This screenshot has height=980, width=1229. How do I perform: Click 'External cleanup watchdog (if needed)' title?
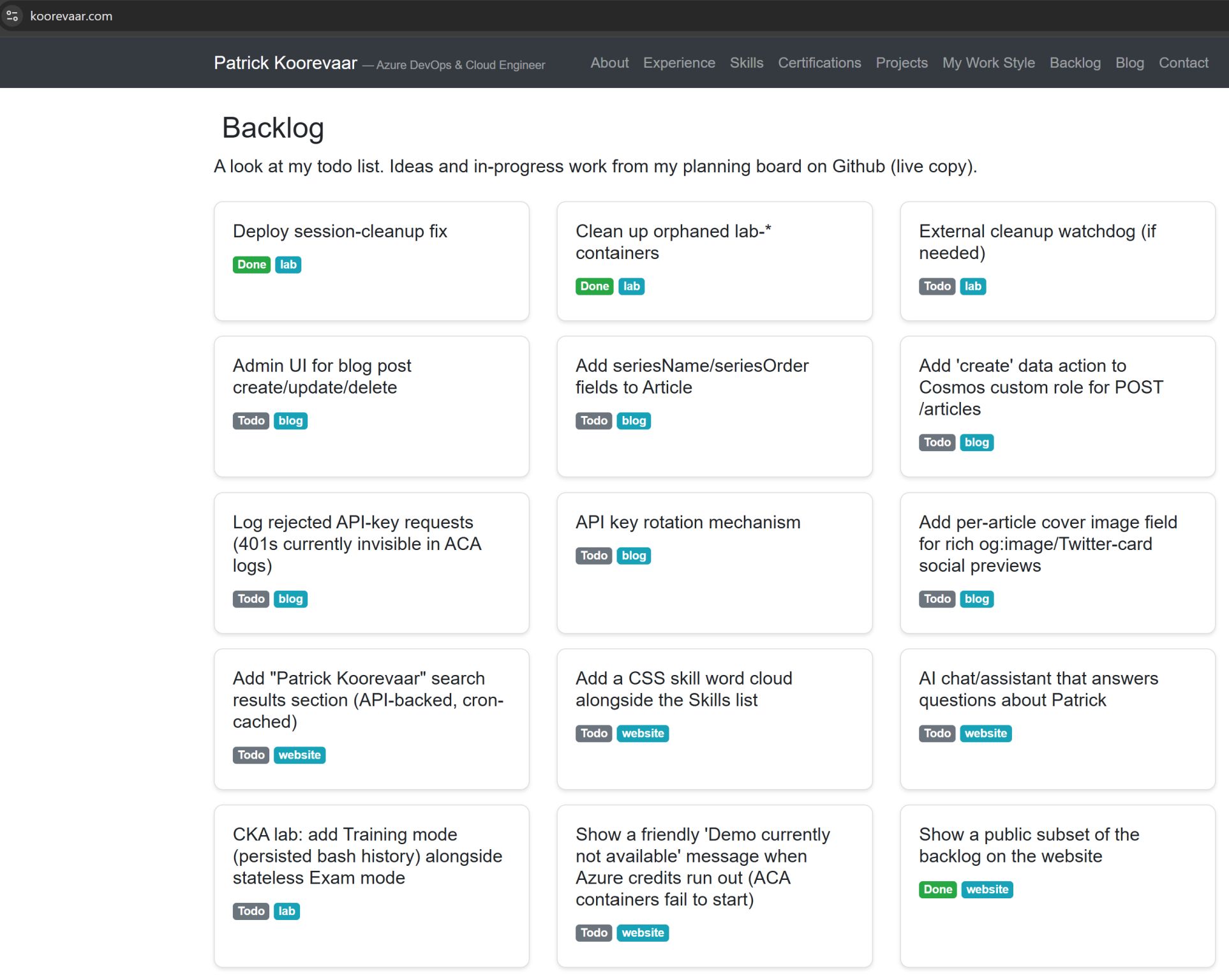click(1037, 242)
